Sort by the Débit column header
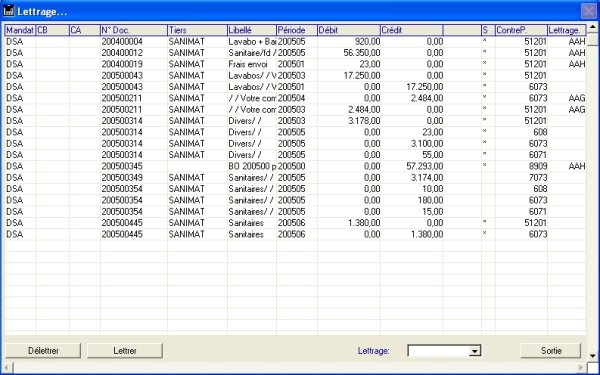Viewport: 600px width, 375px height. point(349,30)
